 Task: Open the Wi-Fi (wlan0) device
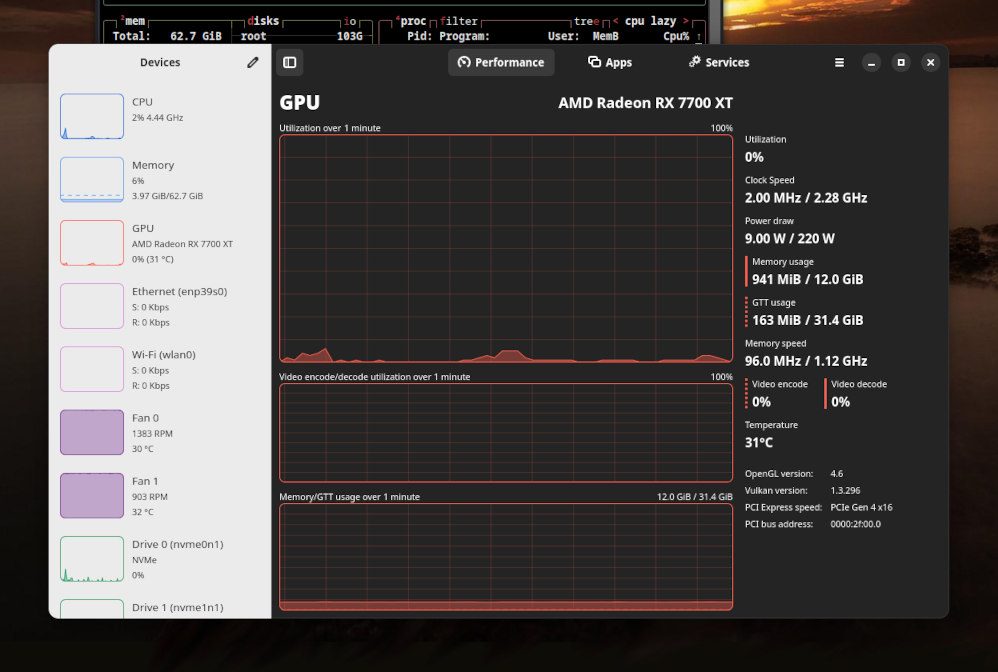[x=160, y=369]
